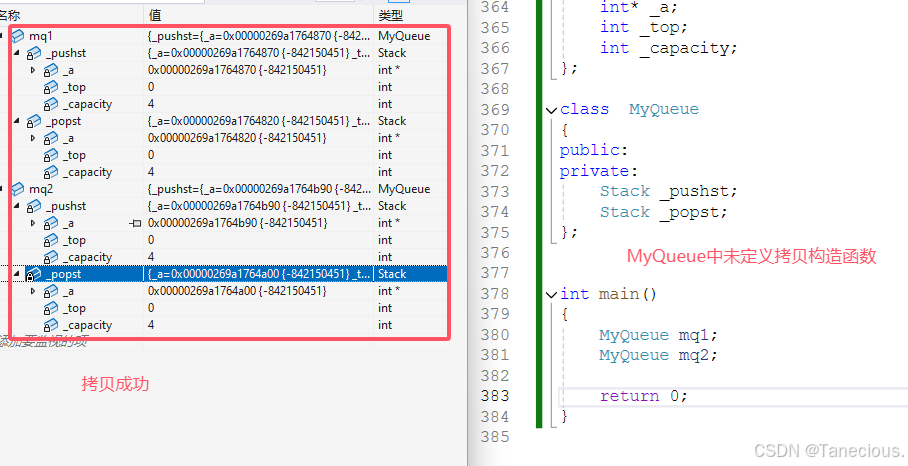Click the MyQueue type cell of mq1
This screenshot has height=466, width=908.
(404, 36)
